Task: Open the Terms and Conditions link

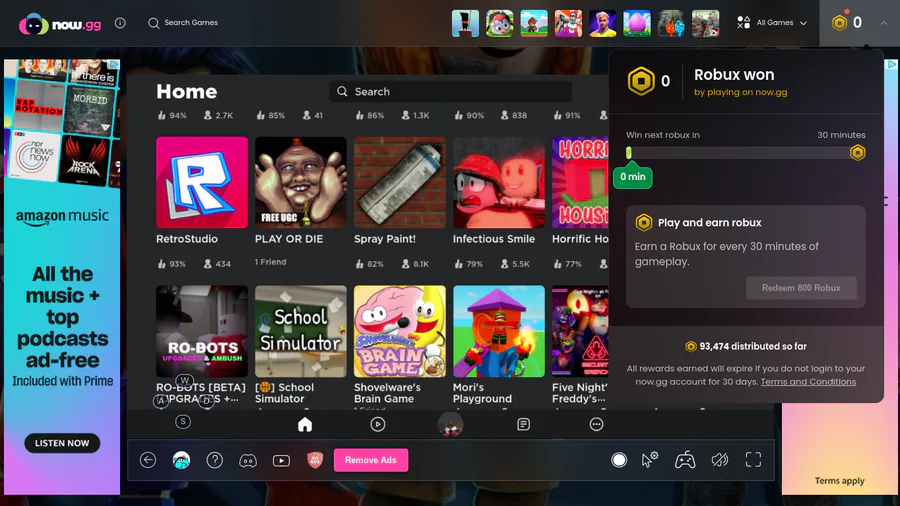Action: [808, 382]
